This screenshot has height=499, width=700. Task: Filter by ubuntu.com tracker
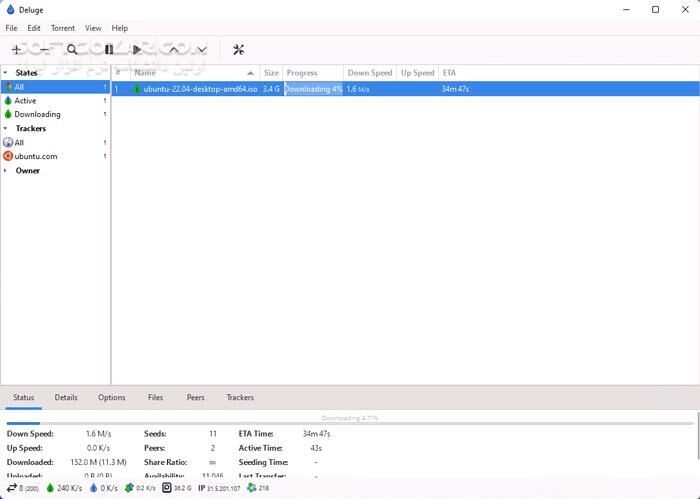[x=35, y=157]
